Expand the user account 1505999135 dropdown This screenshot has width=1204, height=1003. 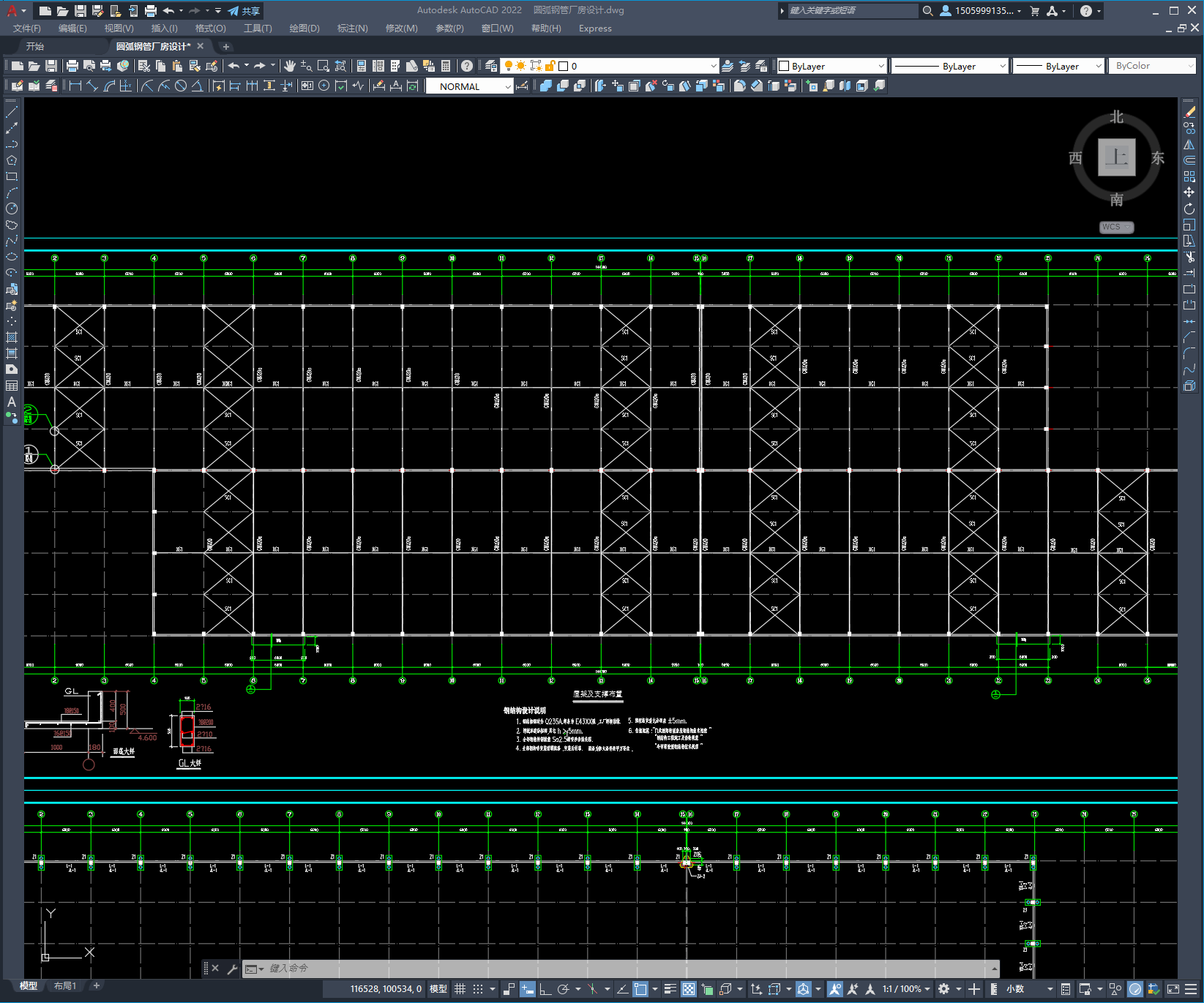[981, 11]
